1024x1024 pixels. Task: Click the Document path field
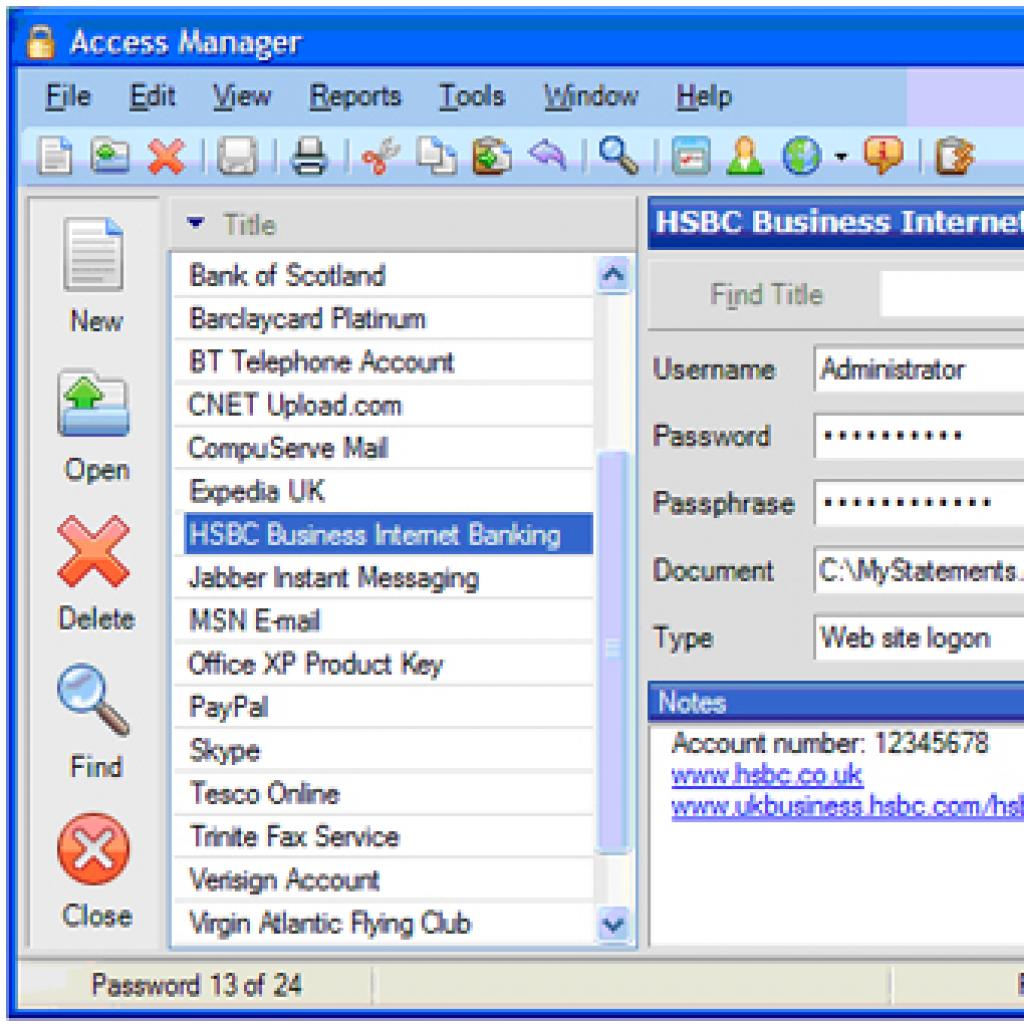pyautogui.click(x=919, y=571)
